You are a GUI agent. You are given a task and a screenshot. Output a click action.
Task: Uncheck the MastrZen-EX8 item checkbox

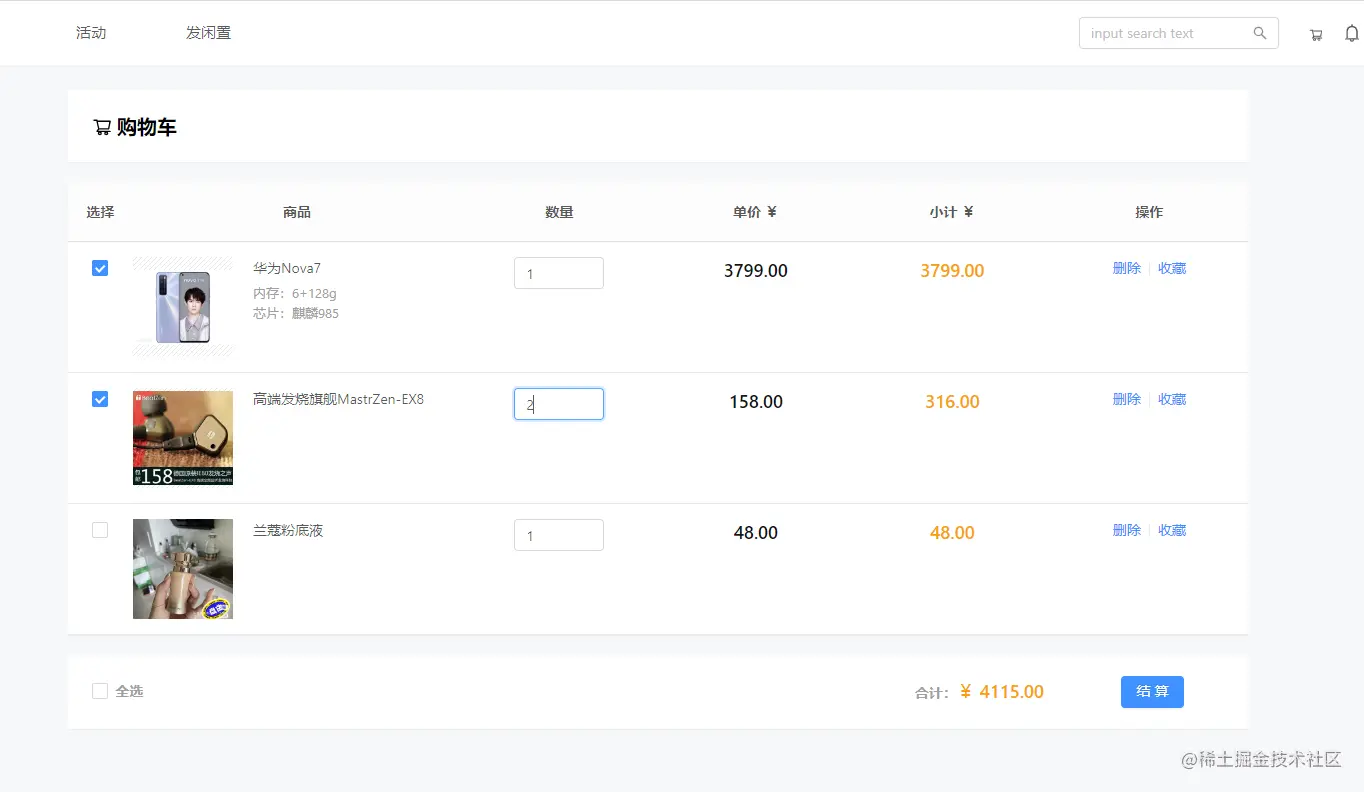pos(100,399)
